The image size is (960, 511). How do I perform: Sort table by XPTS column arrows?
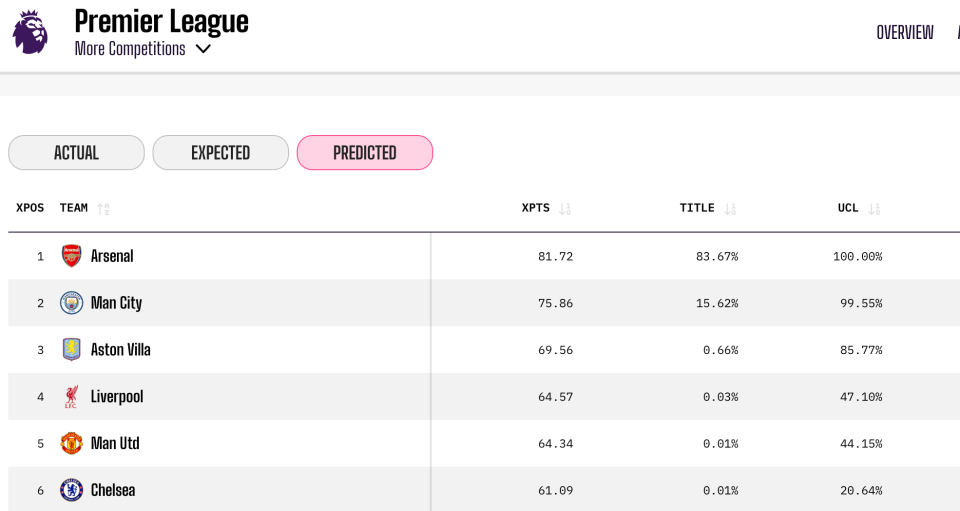click(x=565, y=209)
